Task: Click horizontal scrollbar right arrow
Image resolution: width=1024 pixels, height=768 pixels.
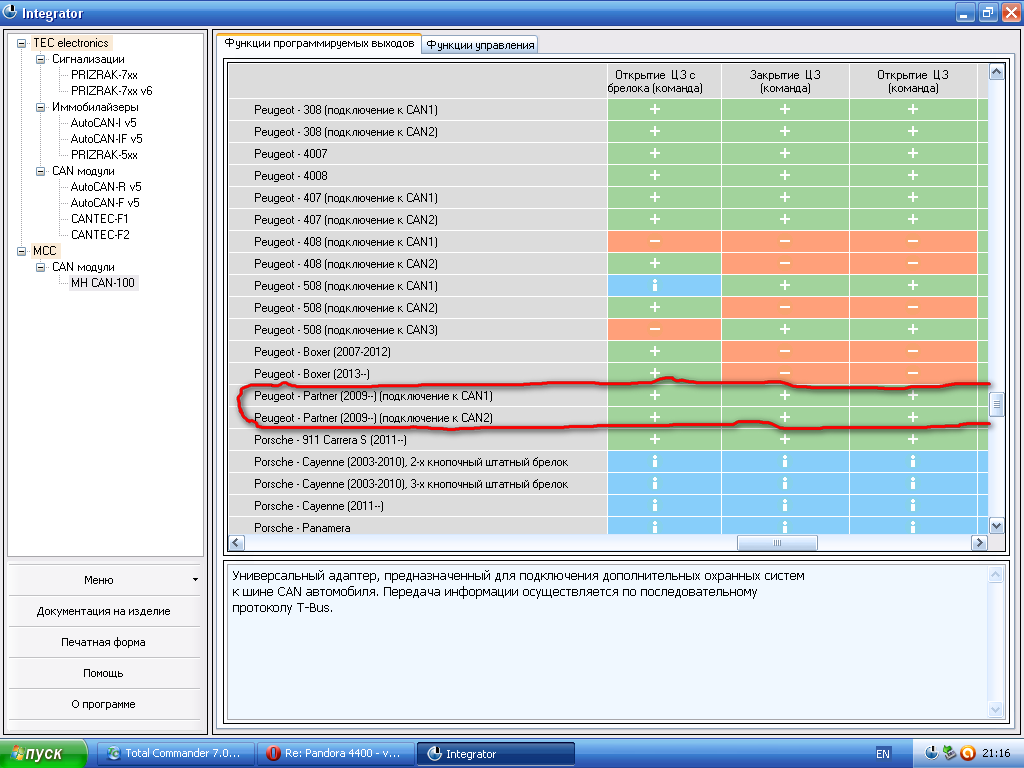Action: click(979, 543)
